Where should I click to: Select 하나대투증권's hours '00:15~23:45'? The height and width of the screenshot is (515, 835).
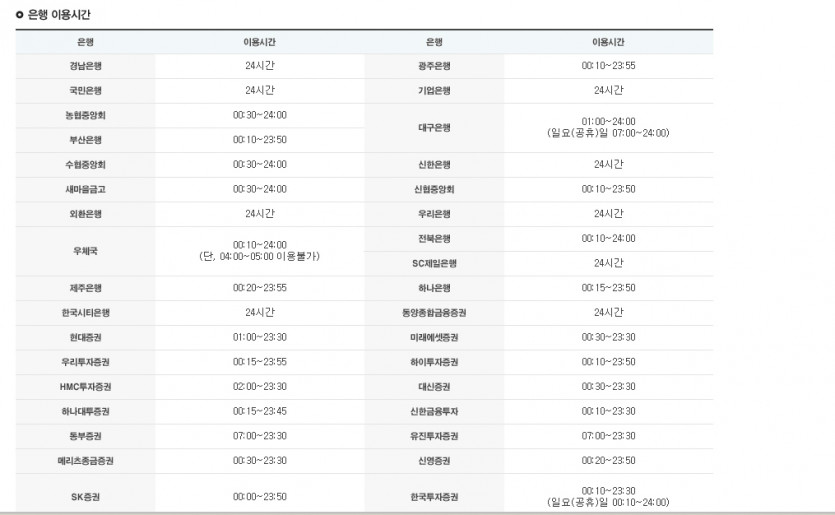click(x=259, y=411)
